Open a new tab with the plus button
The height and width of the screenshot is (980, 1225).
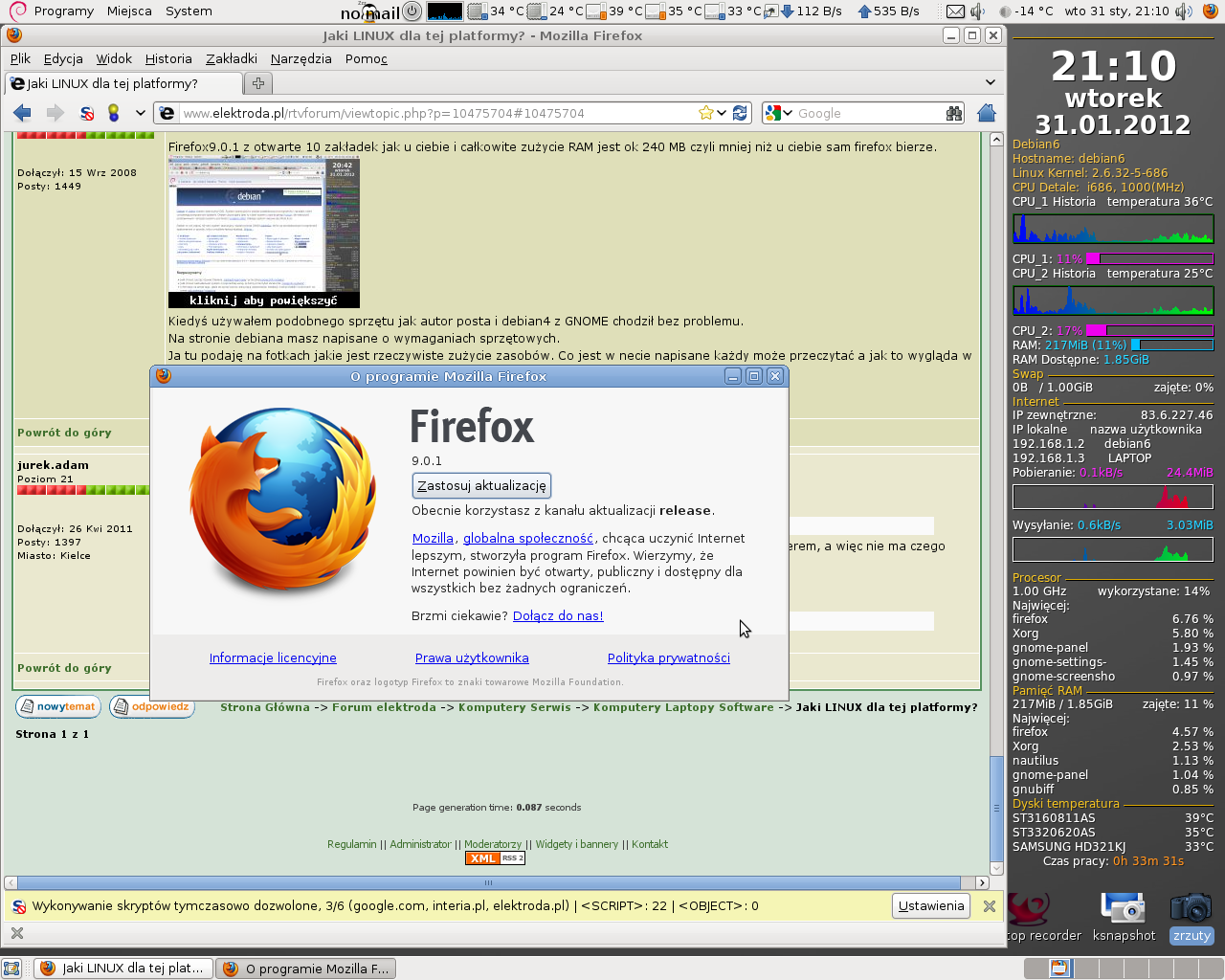257,83
